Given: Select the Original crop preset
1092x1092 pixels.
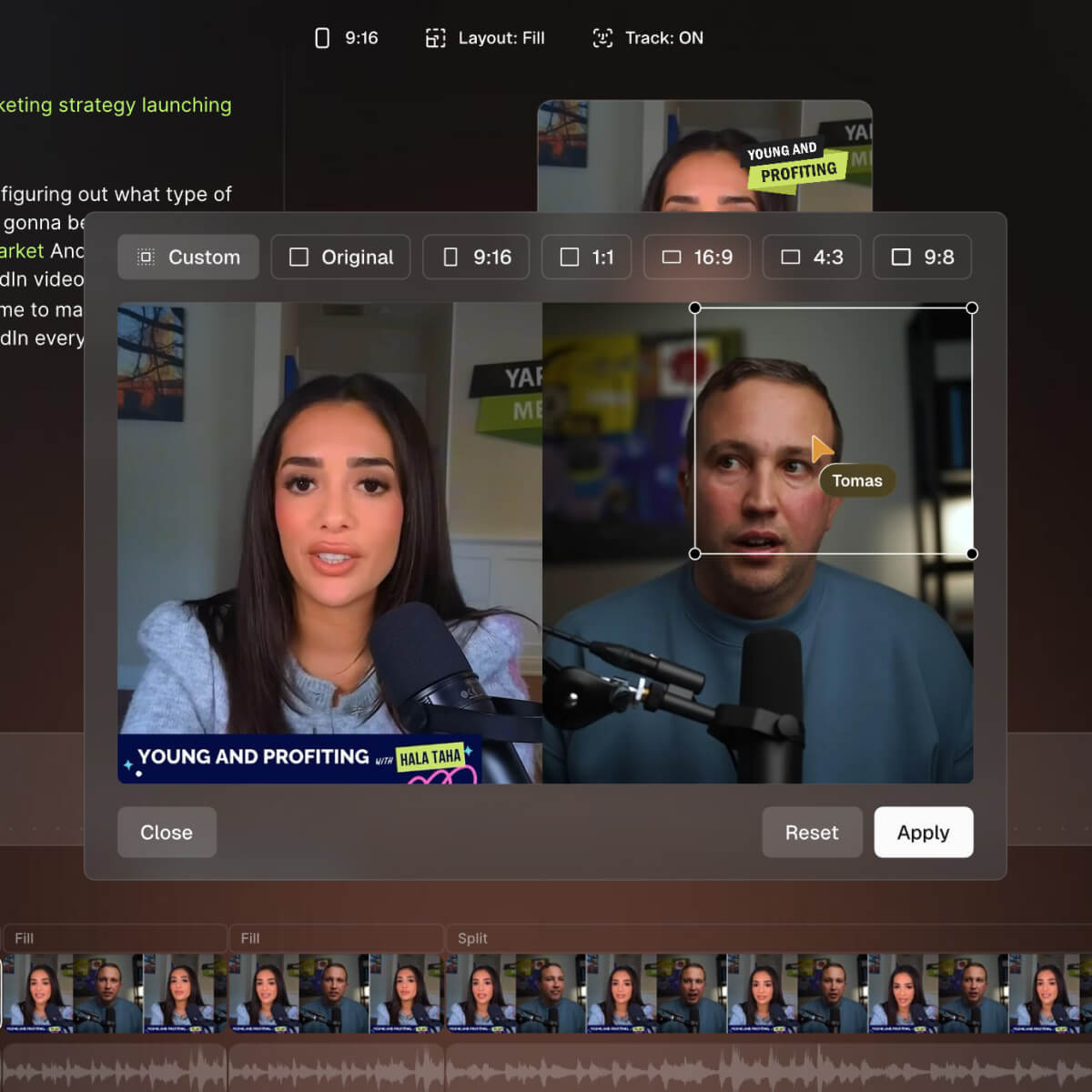Looking at the screenshot, I should tap(340, 258).
